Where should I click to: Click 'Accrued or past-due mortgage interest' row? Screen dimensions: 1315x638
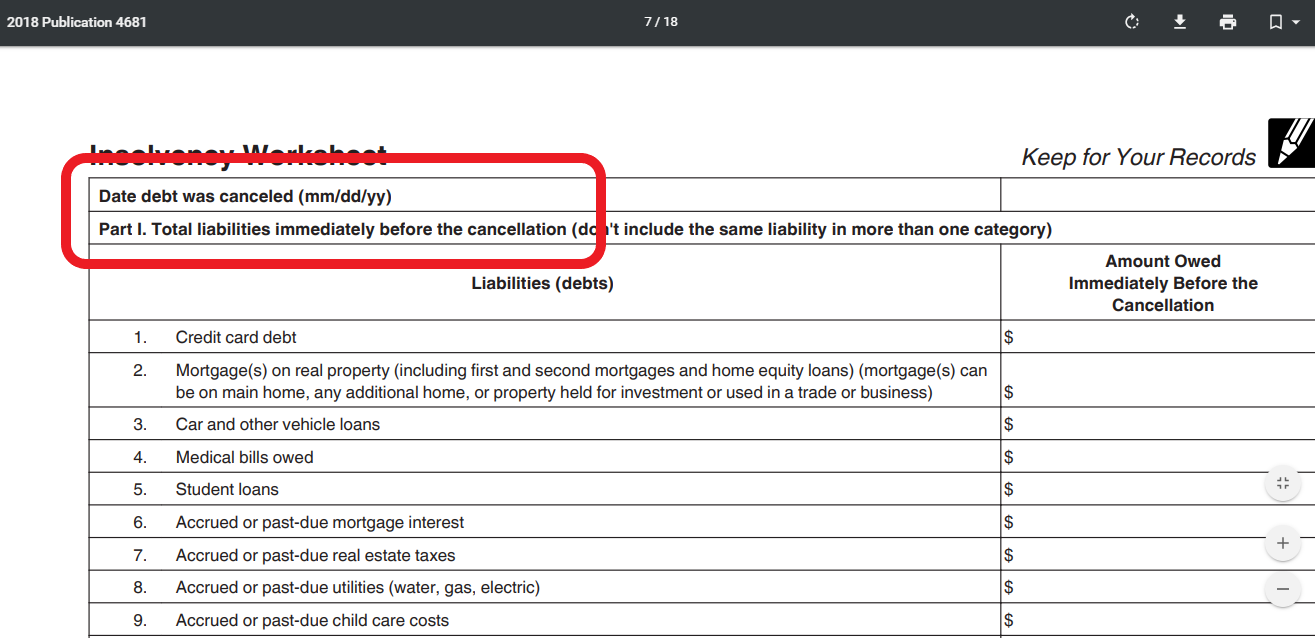coord(545,522)
